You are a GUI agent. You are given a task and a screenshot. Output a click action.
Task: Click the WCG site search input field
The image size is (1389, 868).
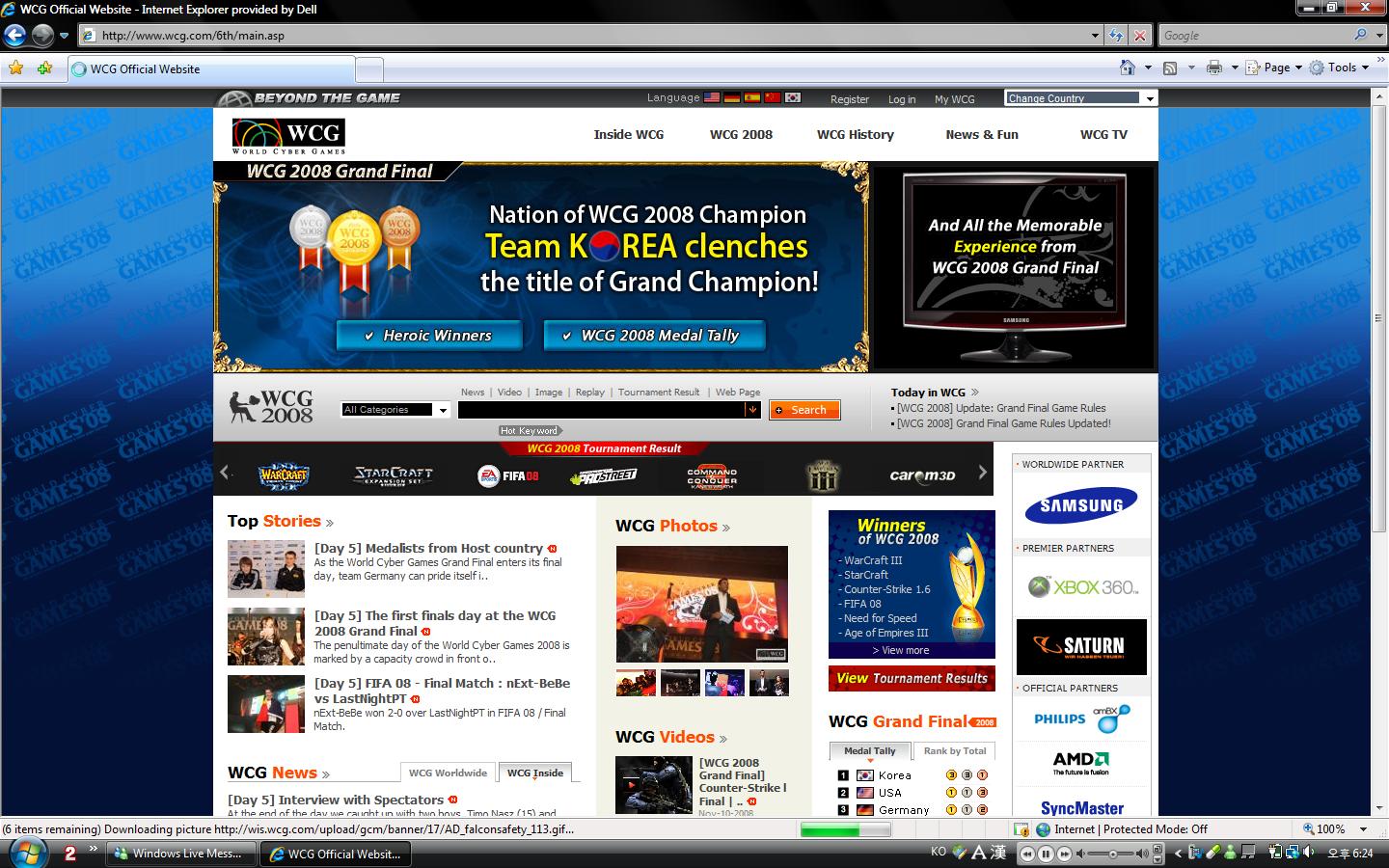(x=602, y=410)
